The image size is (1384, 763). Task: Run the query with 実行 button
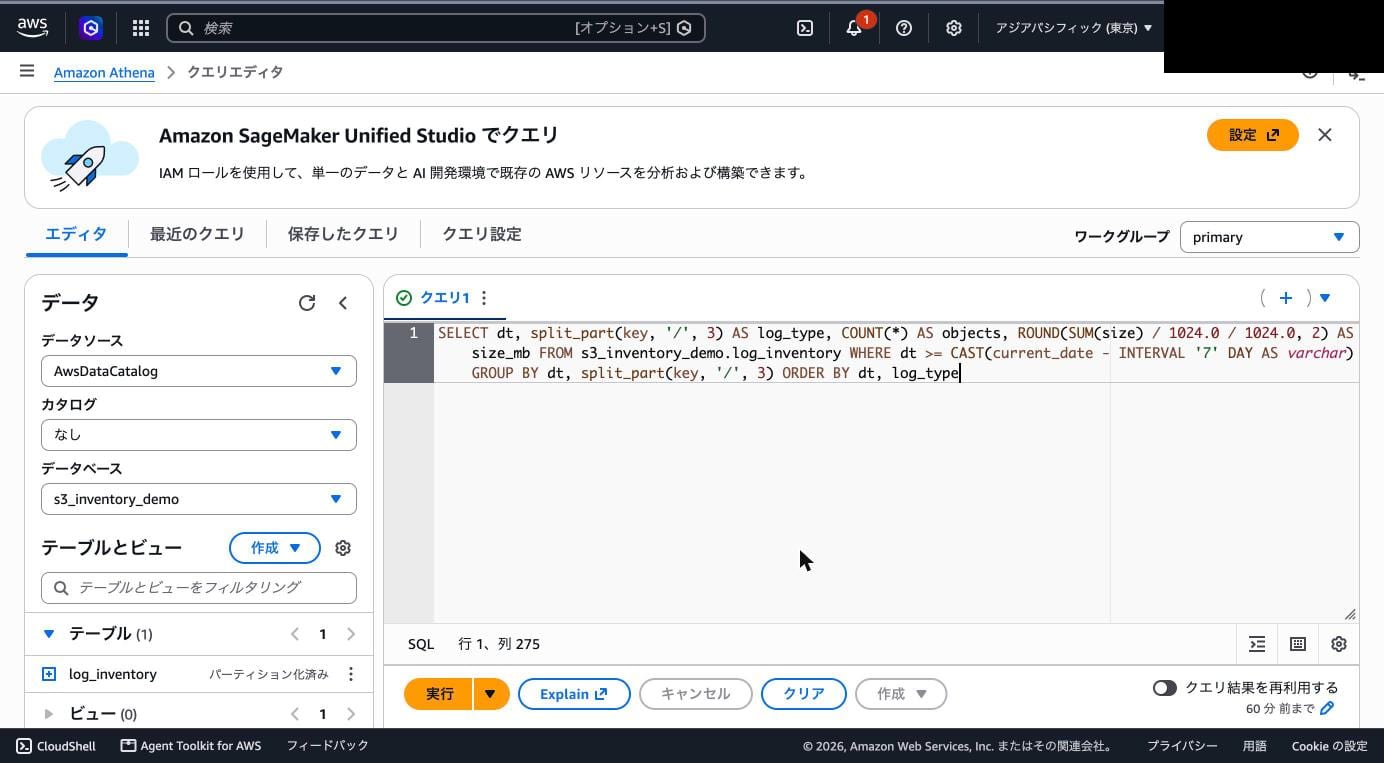click(439, 694)
